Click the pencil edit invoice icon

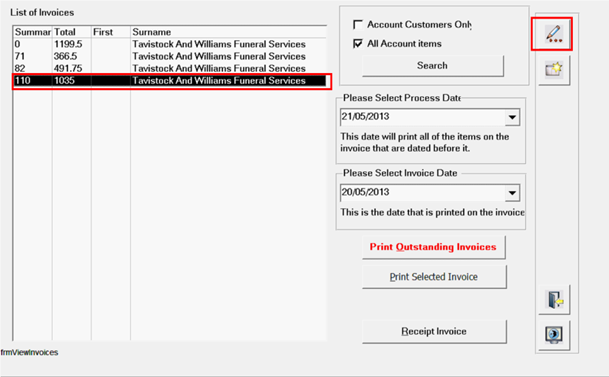553,34
